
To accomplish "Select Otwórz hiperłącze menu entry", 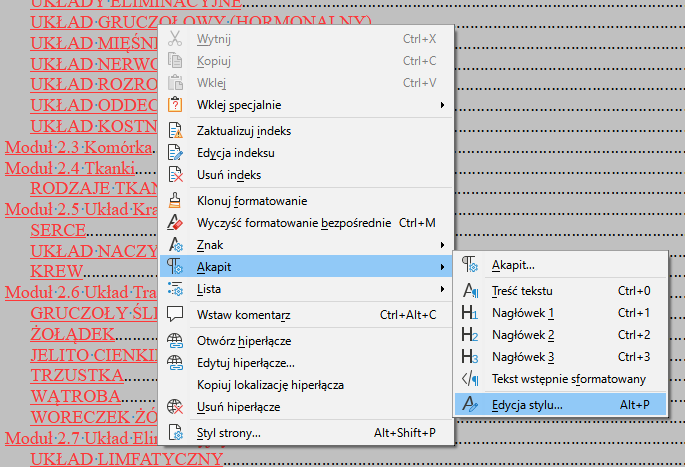I will tap(306, 341).
